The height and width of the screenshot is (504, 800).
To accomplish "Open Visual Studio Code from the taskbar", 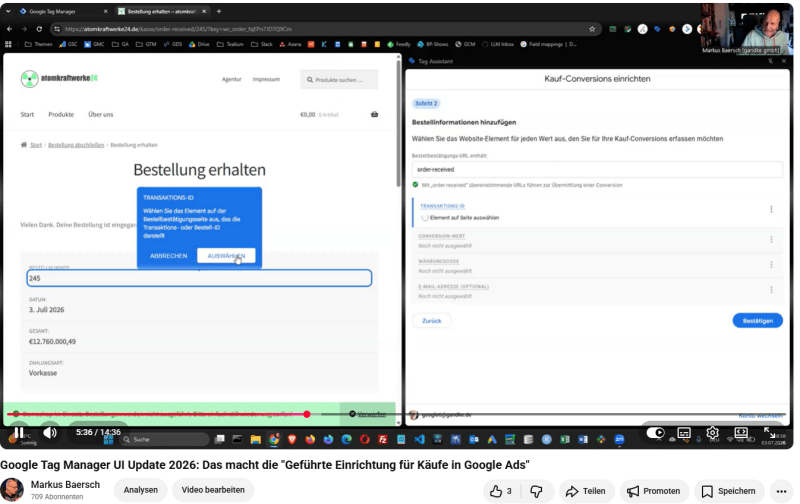I will click(419, 439).
